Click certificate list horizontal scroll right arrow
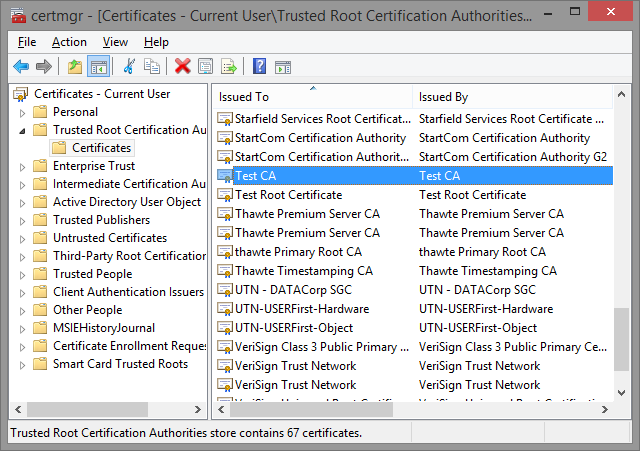The height and width of the screenshot is (451, 640). coord(605,409)
